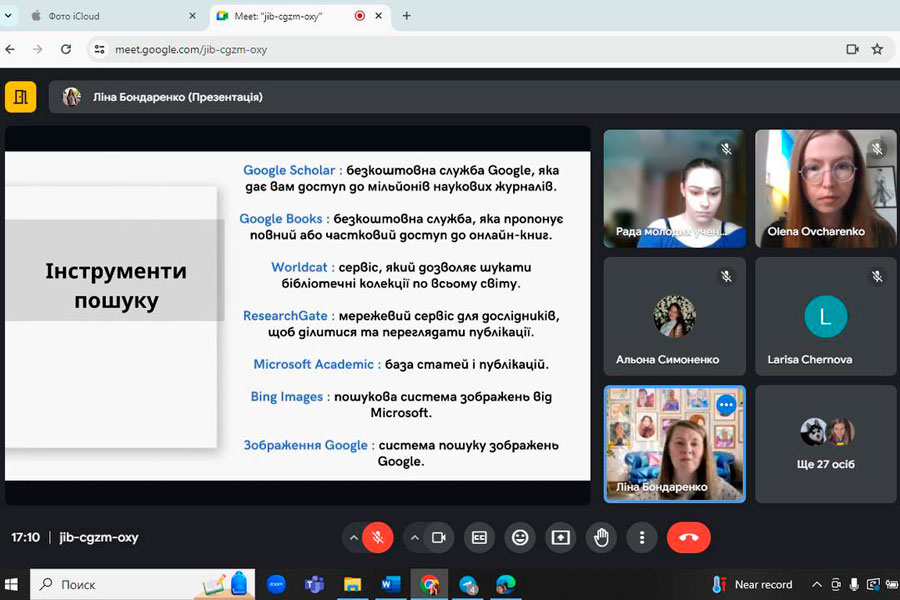Open Microsoft Edge from the taskbar

pyautogui.click(x=505, y=584)
